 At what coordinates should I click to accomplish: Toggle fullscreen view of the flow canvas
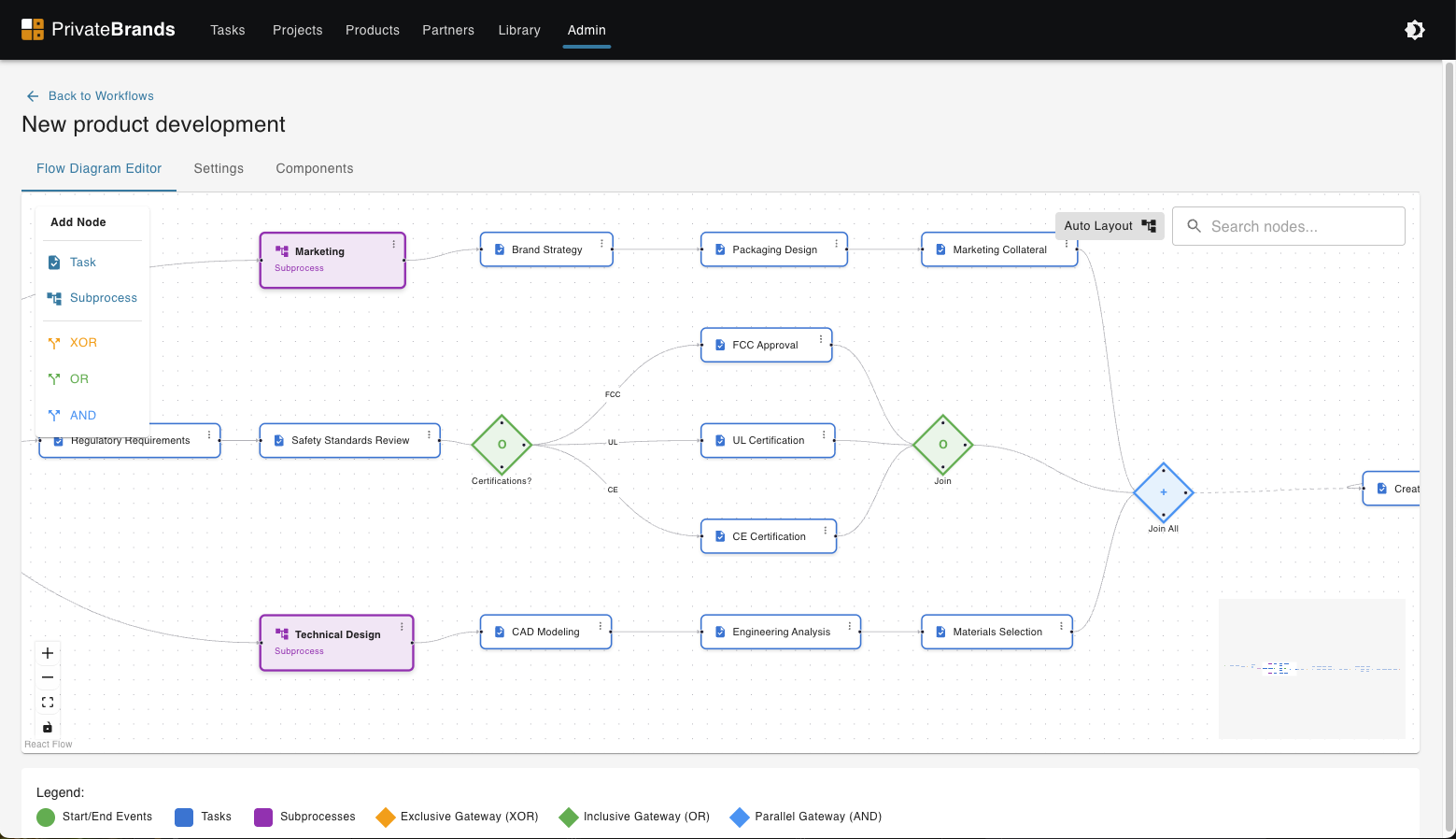tap(48, 702)
